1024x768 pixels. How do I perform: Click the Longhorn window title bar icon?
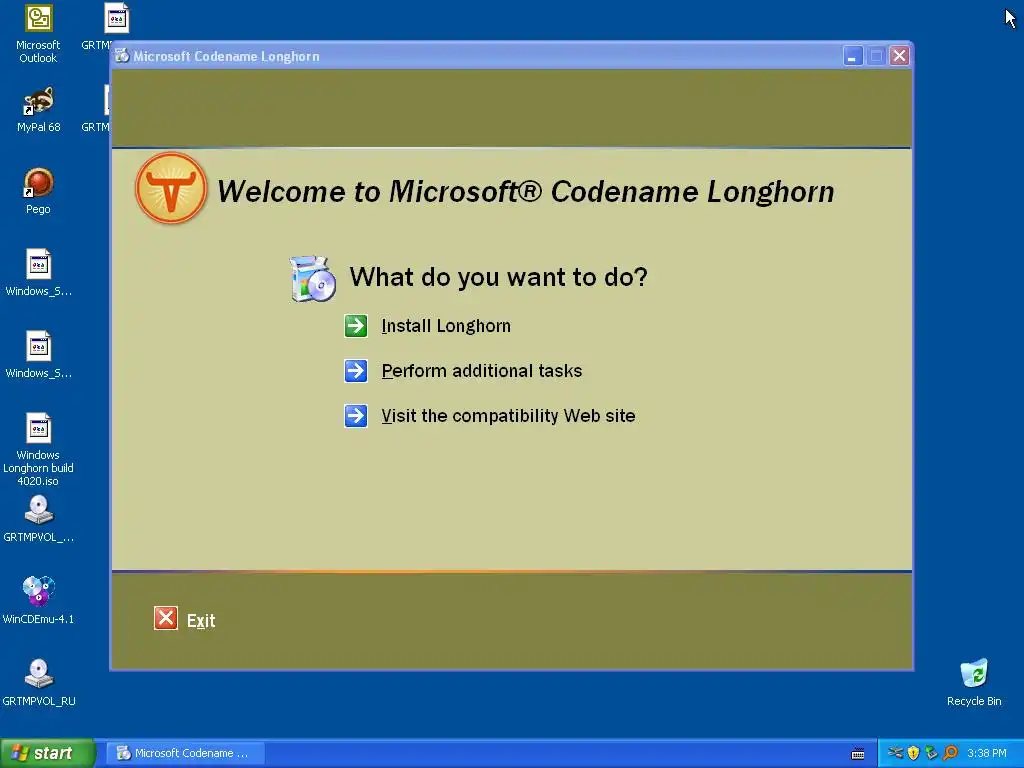click(x=122, y=56)
